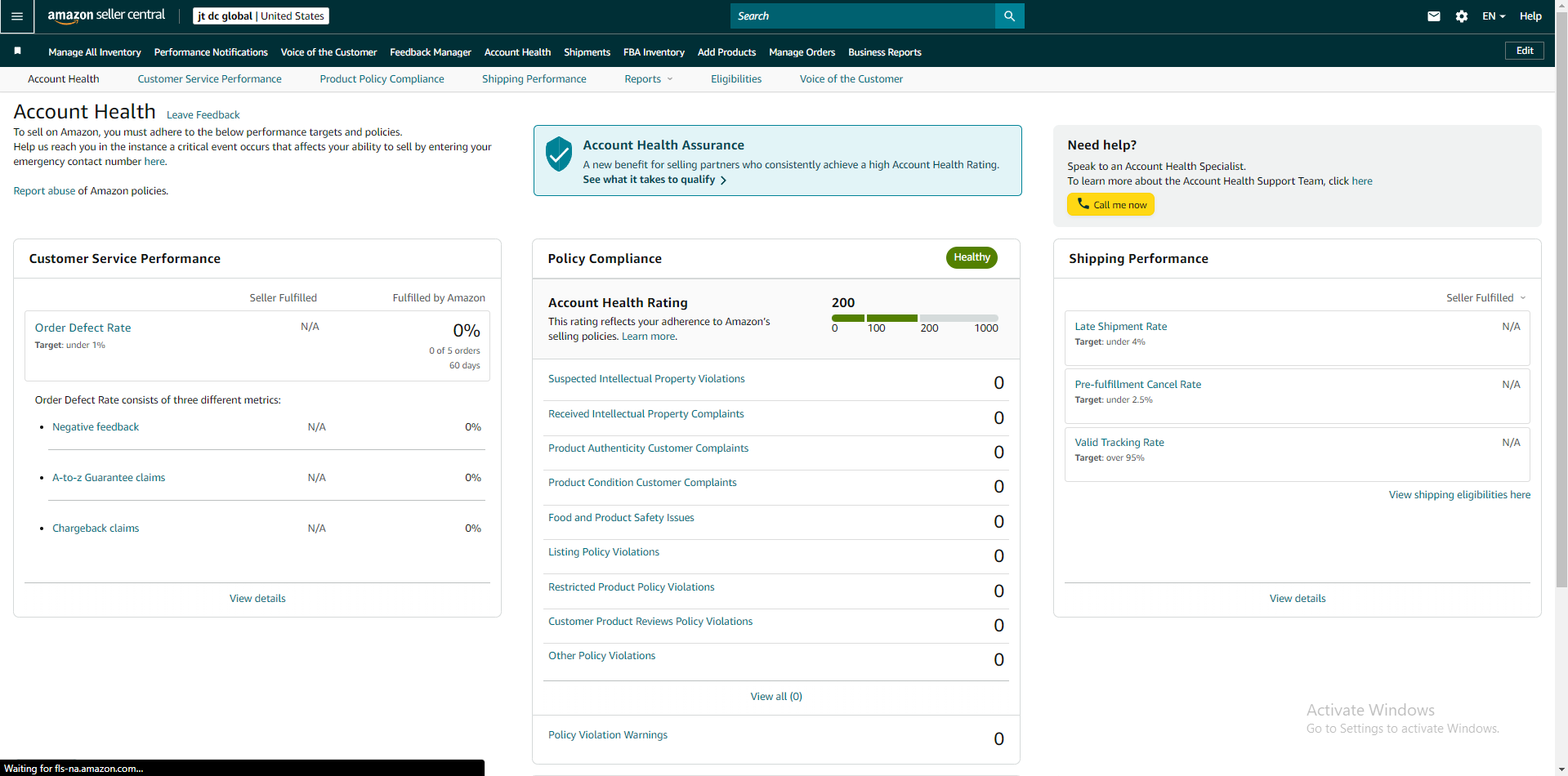Select Account Health in the bookmark bar
The height and width of the screenshot is (776, 1568).
(x=517, y=52)
